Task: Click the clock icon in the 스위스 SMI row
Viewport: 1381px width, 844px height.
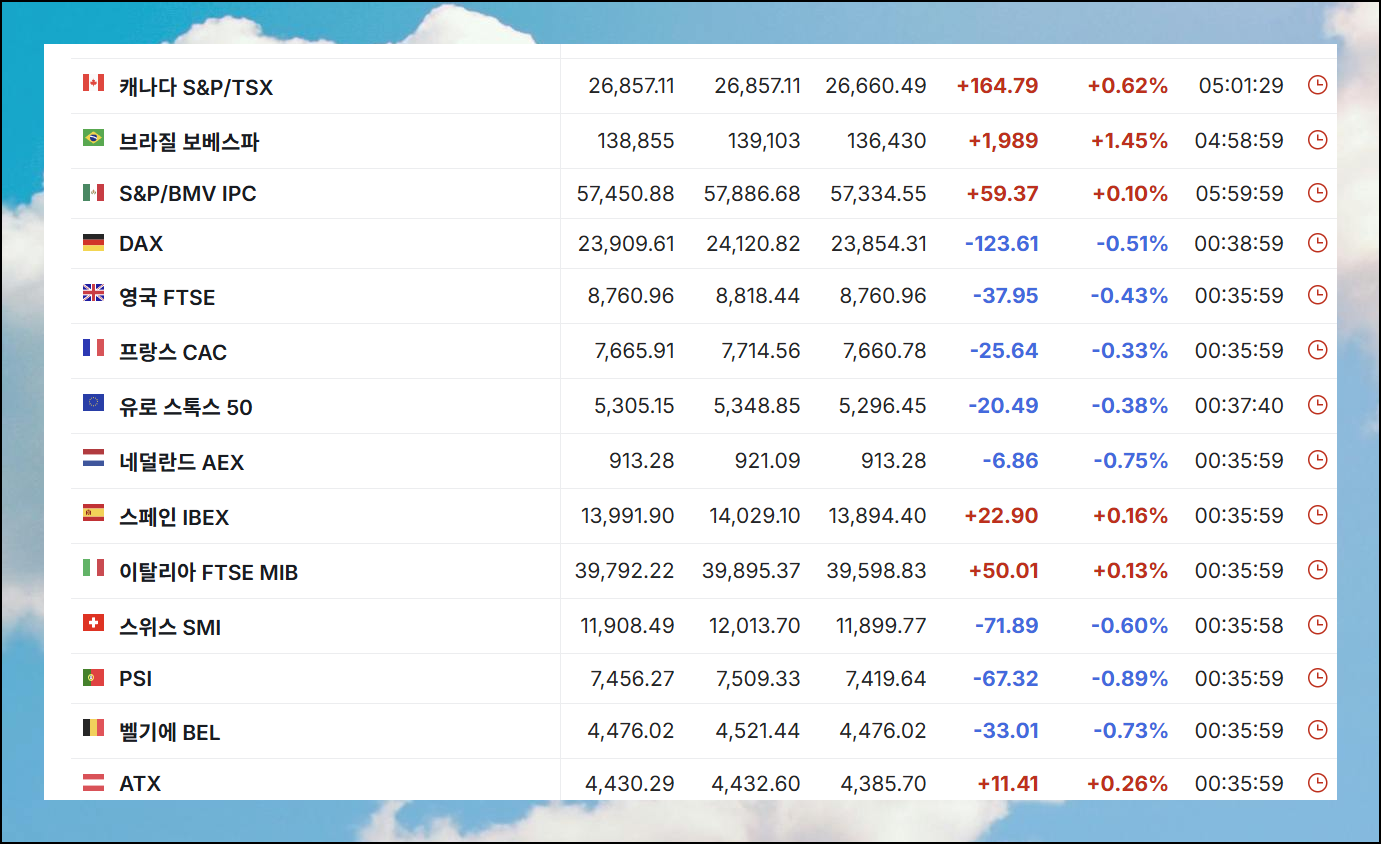Action: coord(1317,625)
